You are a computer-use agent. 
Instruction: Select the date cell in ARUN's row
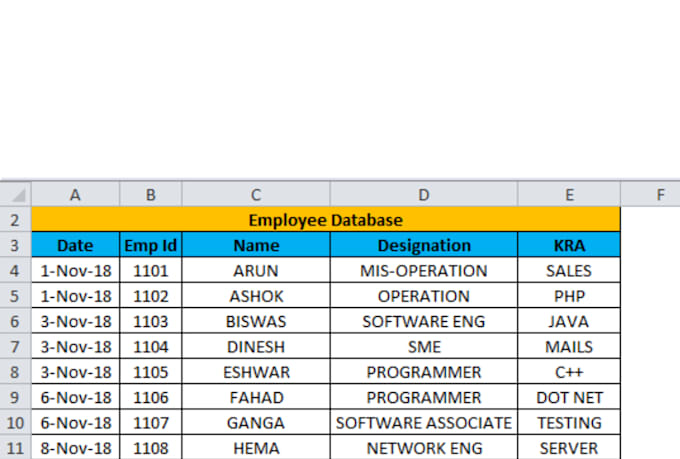[x=75, y=270]
